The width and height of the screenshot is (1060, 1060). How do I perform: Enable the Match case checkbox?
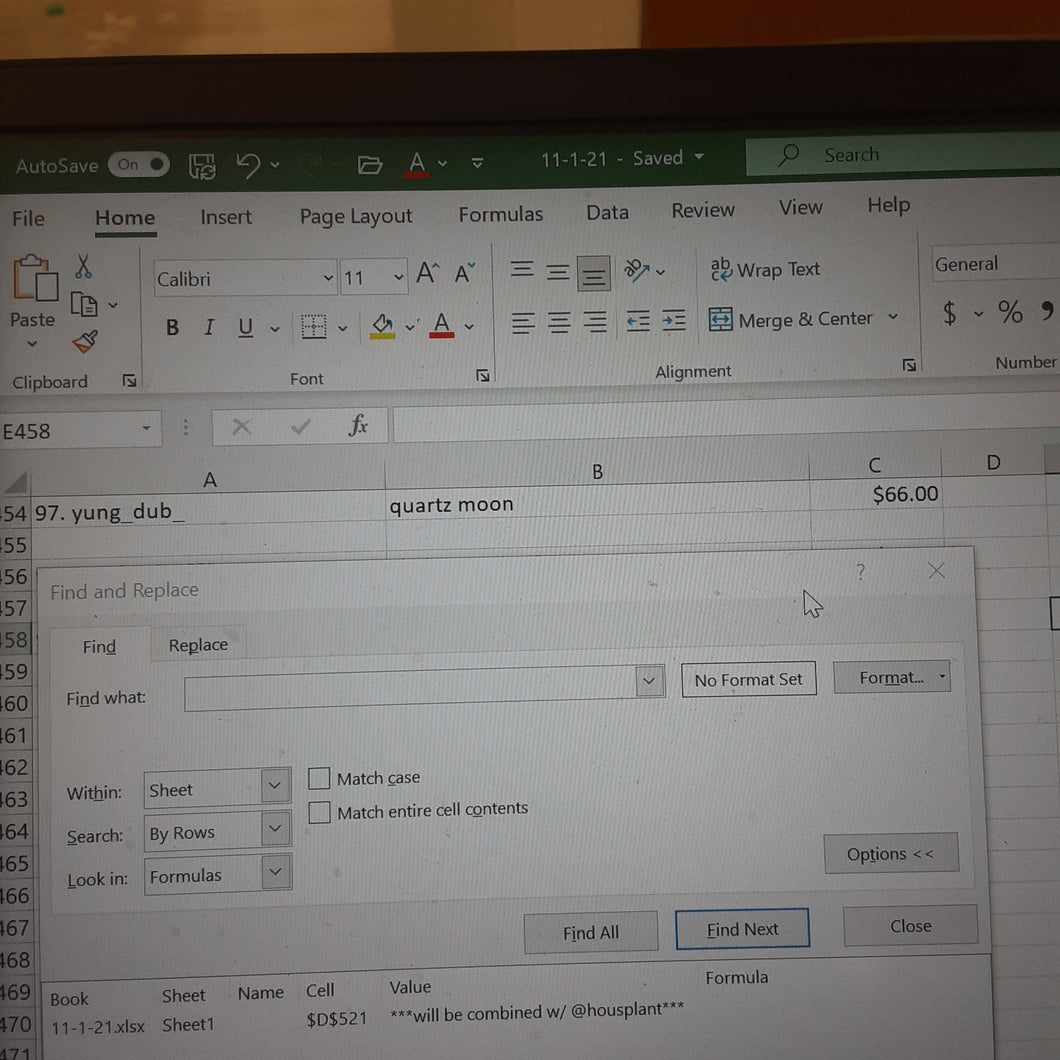tap(319, 779)
